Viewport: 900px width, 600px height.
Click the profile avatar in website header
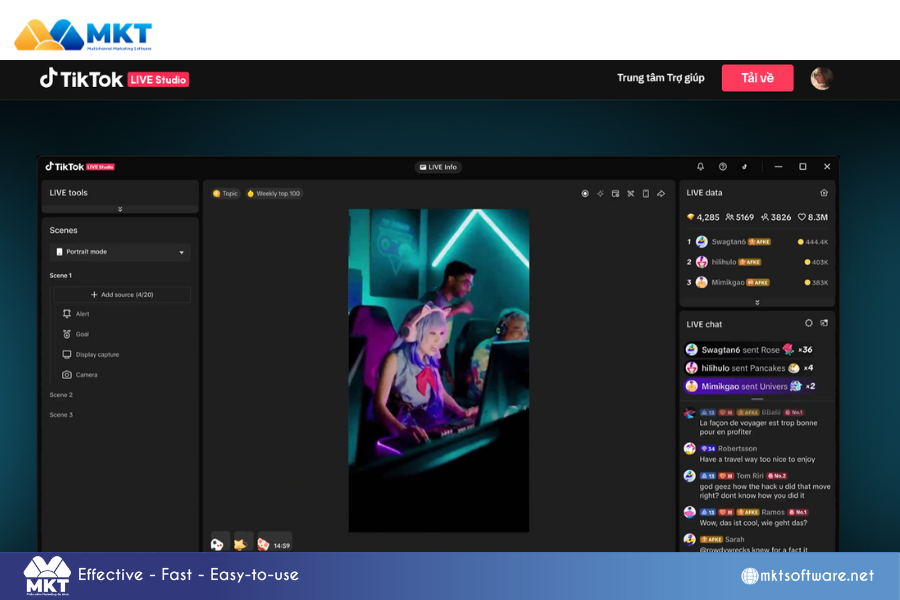coord(821,78)
